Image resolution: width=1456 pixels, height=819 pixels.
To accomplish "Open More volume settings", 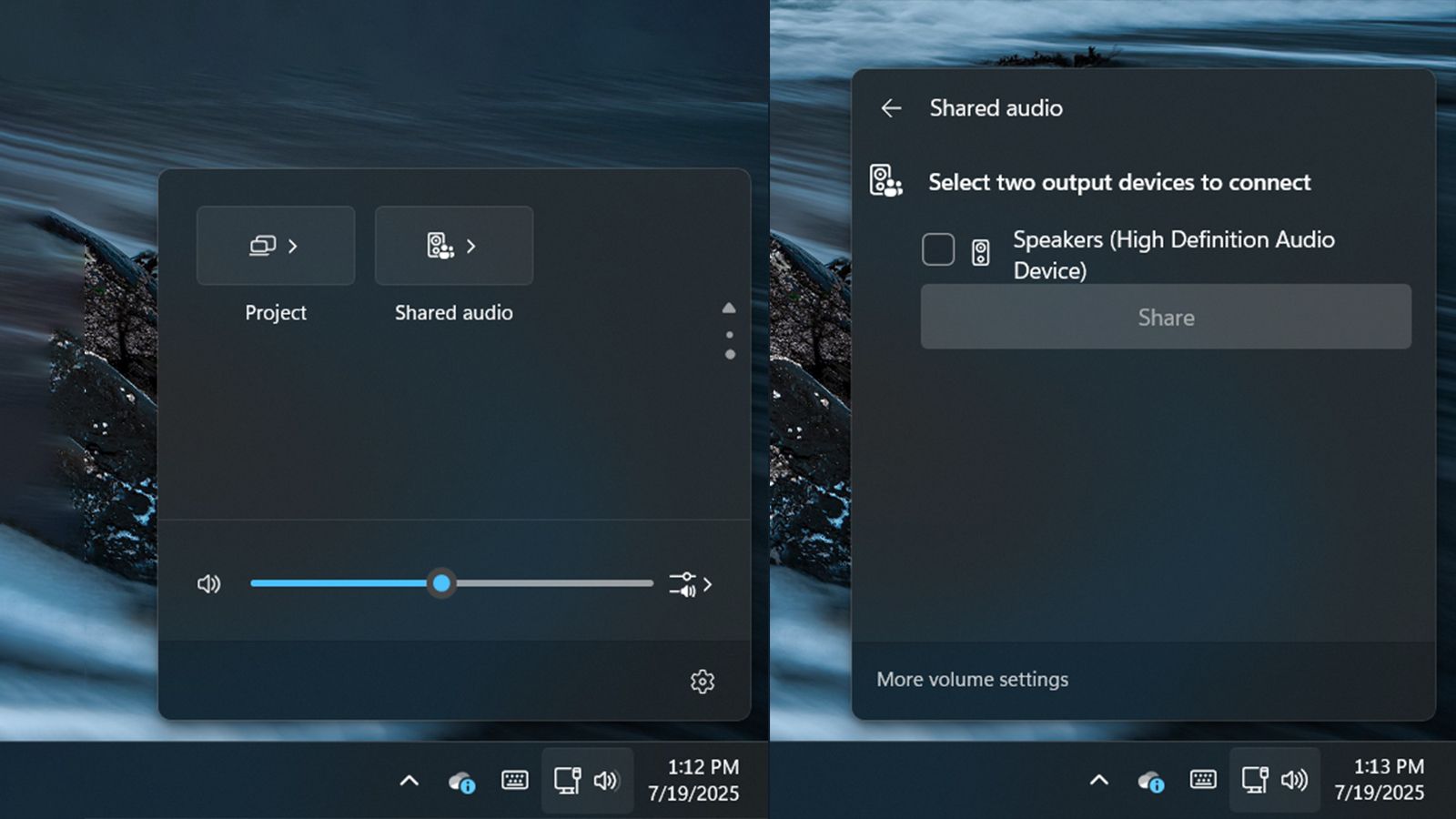I will pyautogui.click(x=971, y=679).
